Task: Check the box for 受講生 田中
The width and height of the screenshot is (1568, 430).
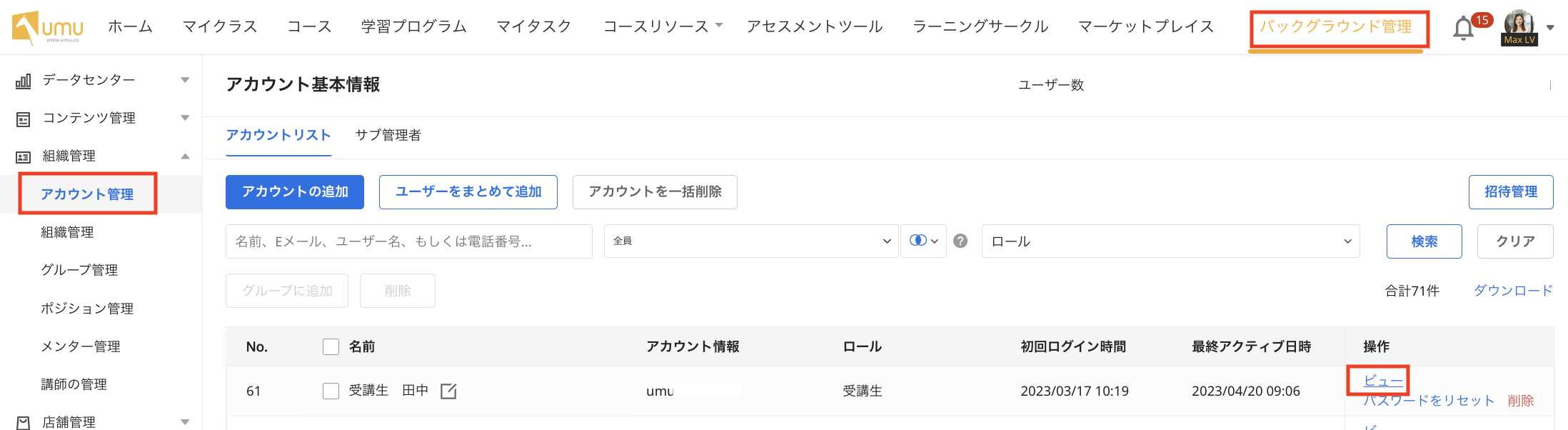Action: [331, 391]
